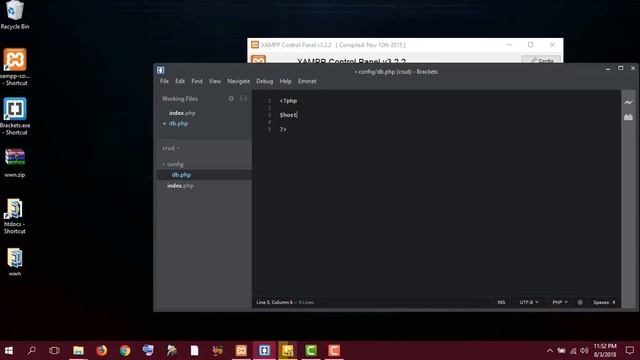Screen dimensions: 640x360
Task: Launch Firefox from the taskbar
Action: pos(102,351)
